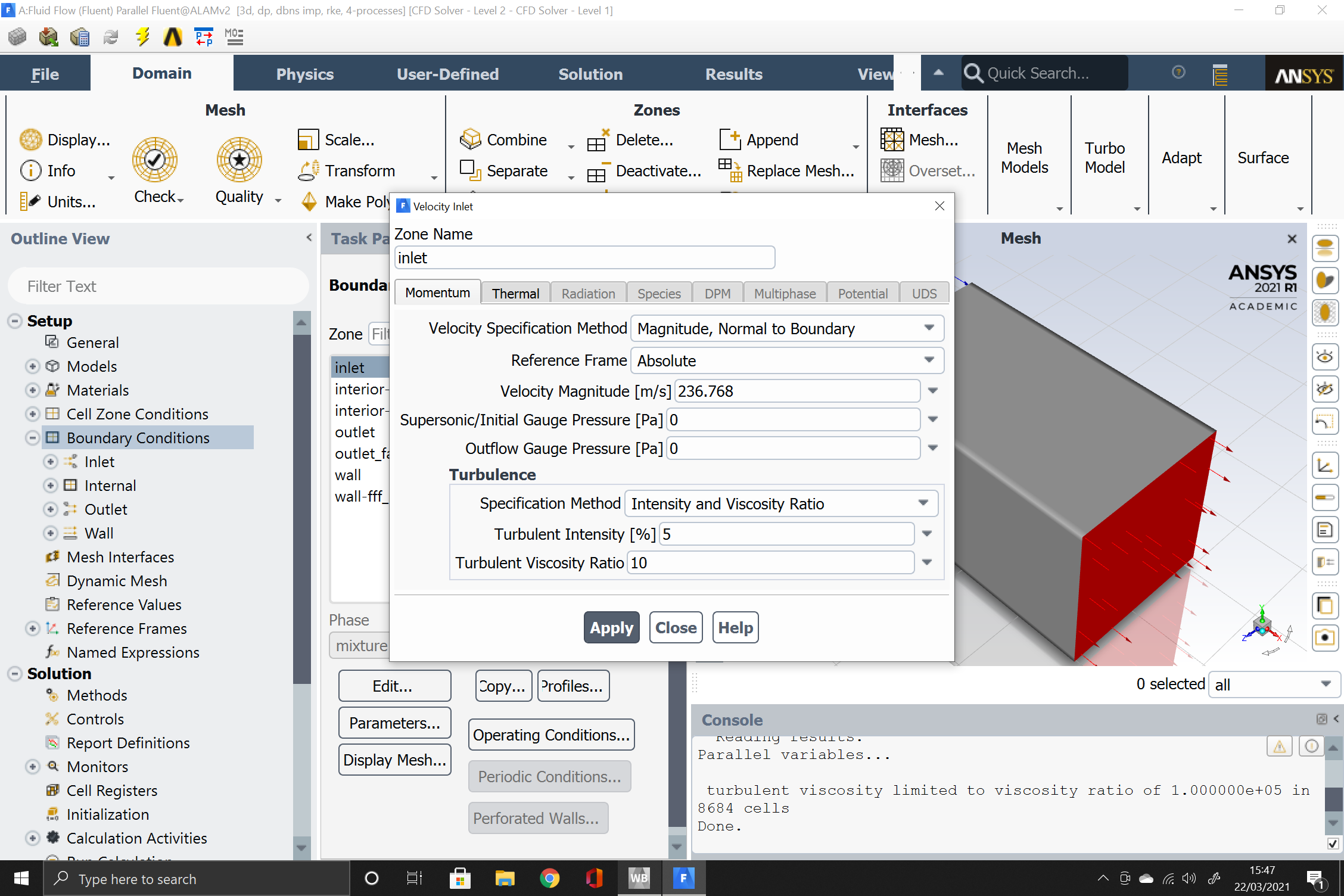Click the colormap bar icon in graphics toolbar
This screenshot has height=896, width=1344.
coord(1325,497)
